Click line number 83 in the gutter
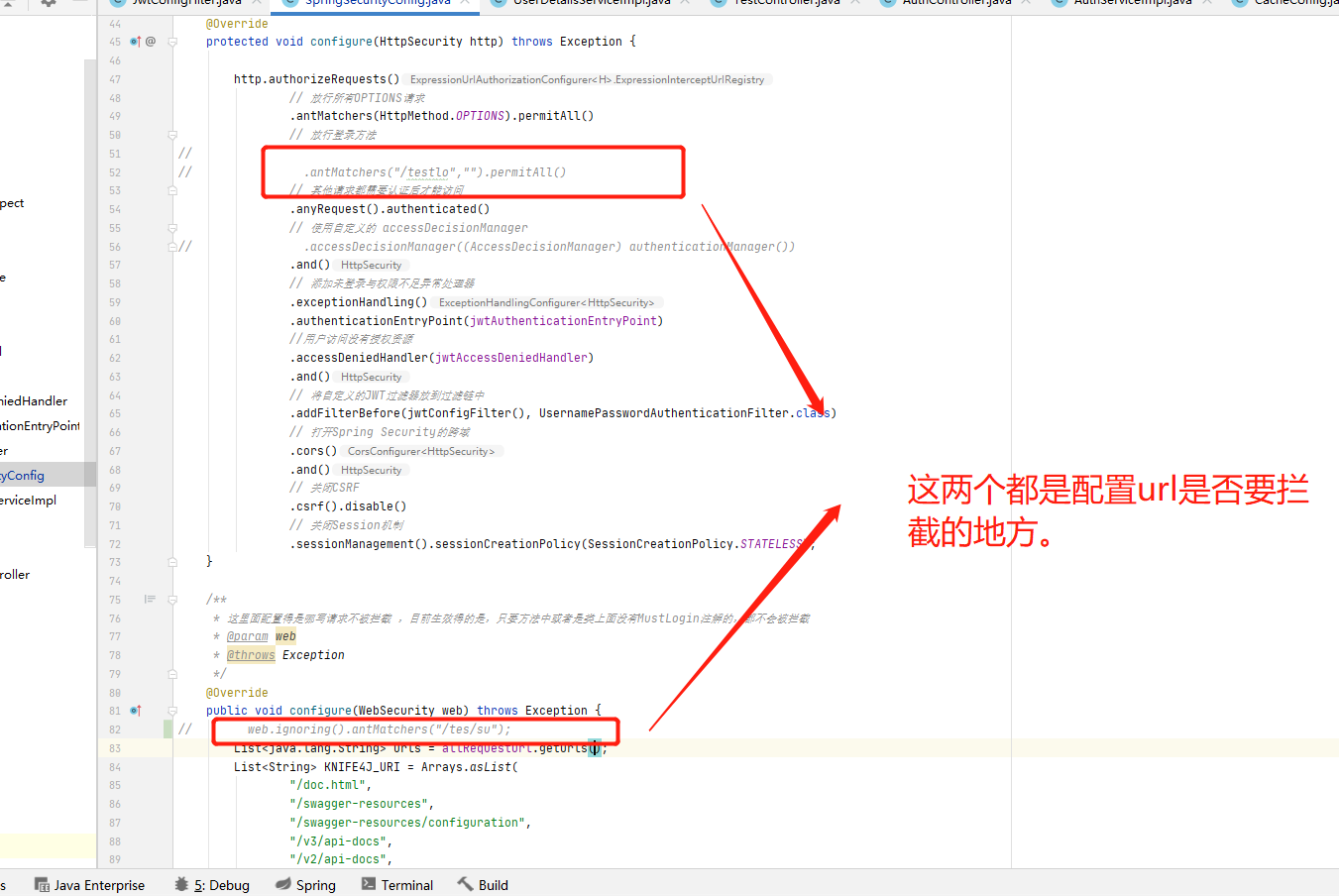 [x=115, y=748]
